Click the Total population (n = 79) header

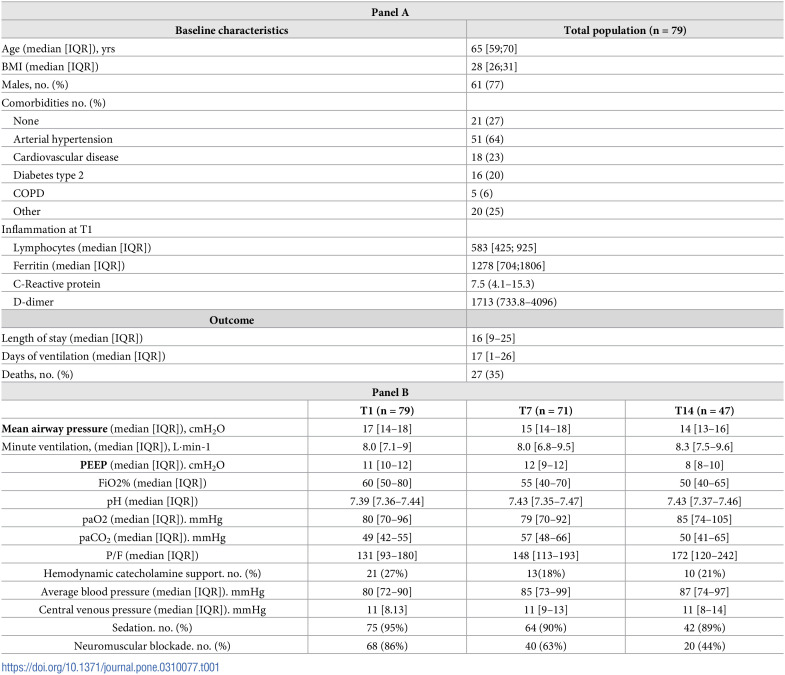click(x=625, y=30)
